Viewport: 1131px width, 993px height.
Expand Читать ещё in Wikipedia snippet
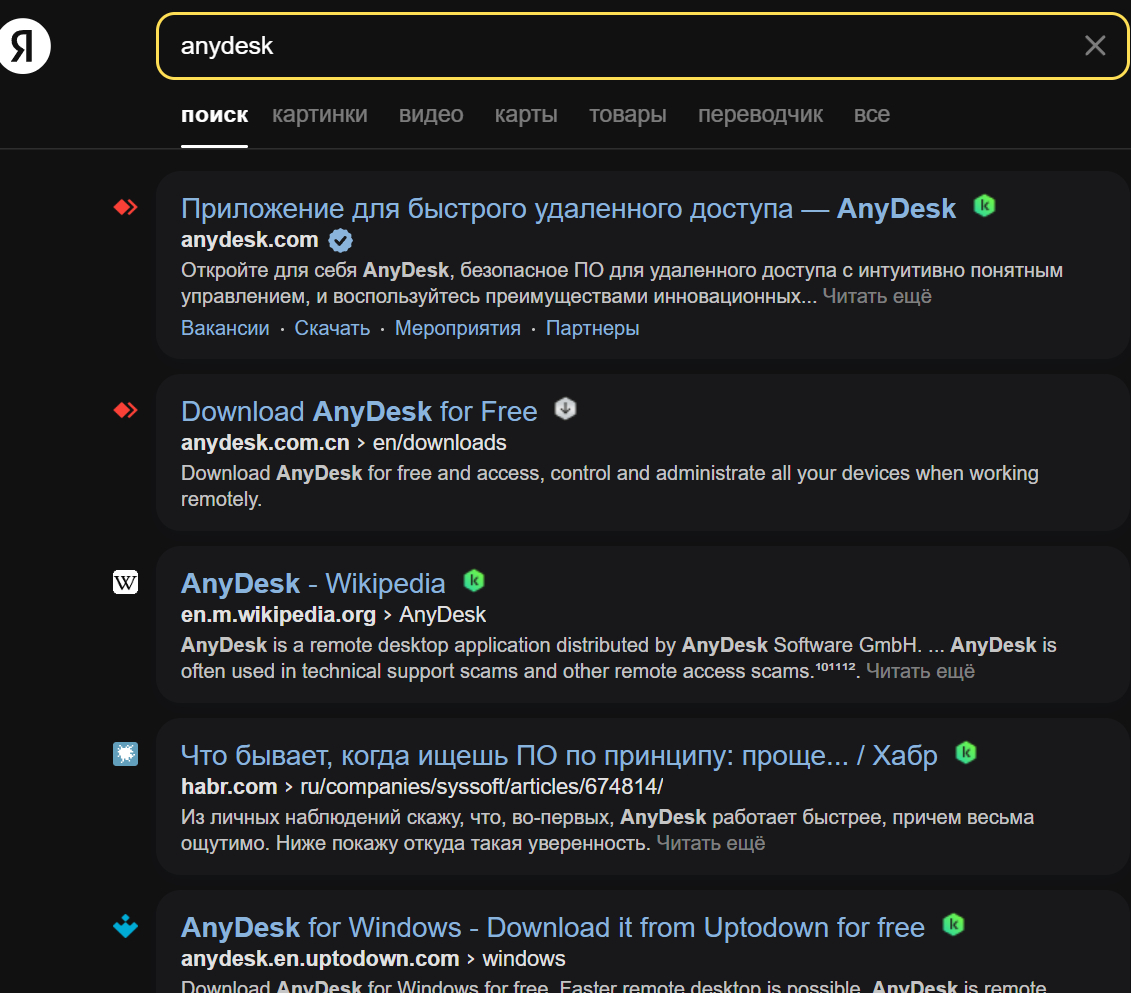point(920,671)
